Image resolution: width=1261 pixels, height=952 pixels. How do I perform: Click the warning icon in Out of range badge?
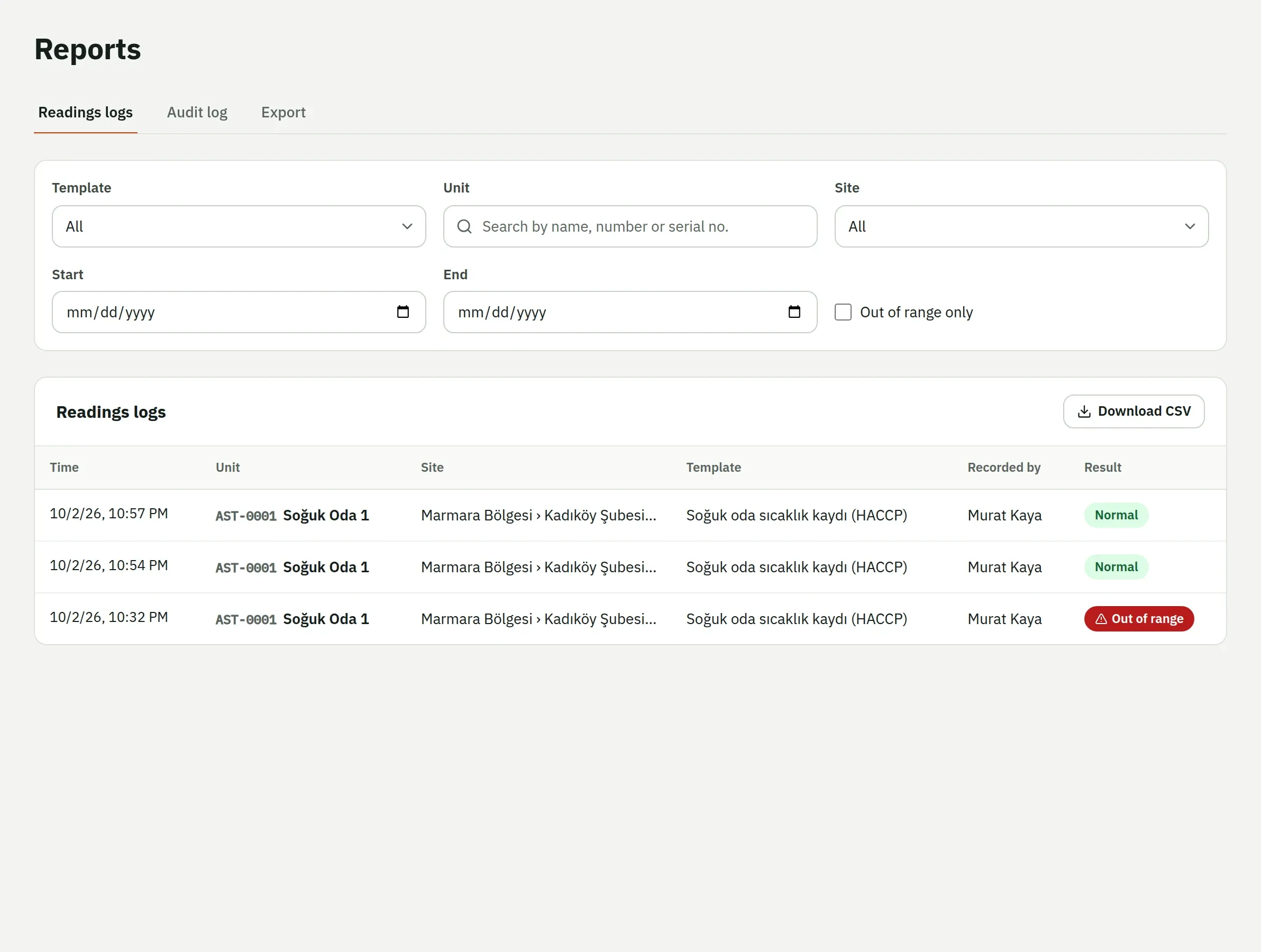point(1101,619)
